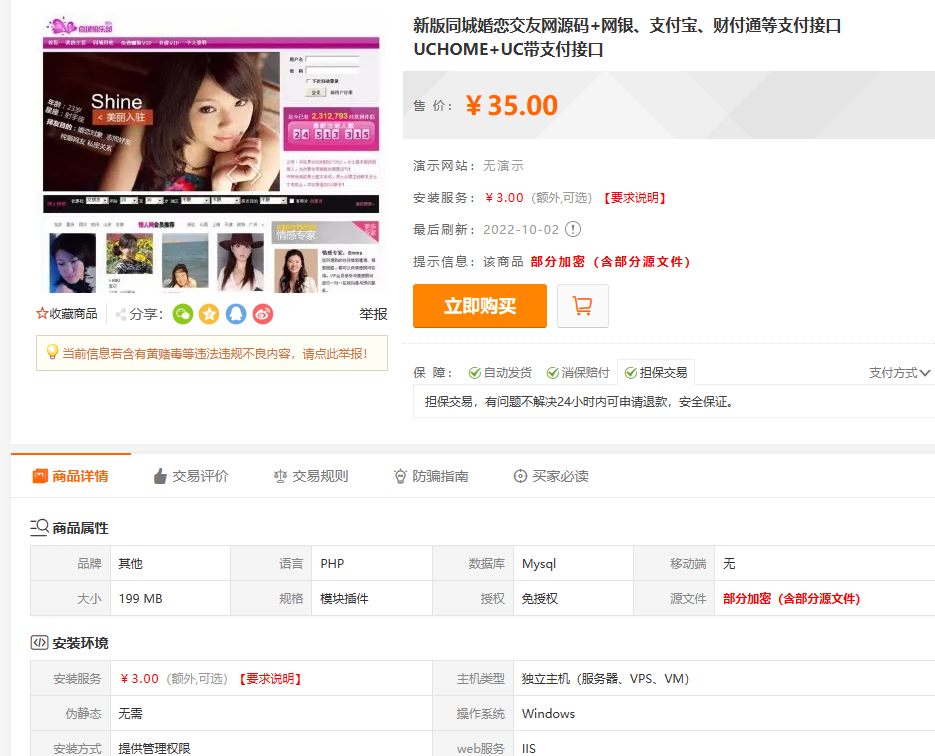
Task: Click 要求说明 link beside 安装服务 price at top
Action: (634, 197)
